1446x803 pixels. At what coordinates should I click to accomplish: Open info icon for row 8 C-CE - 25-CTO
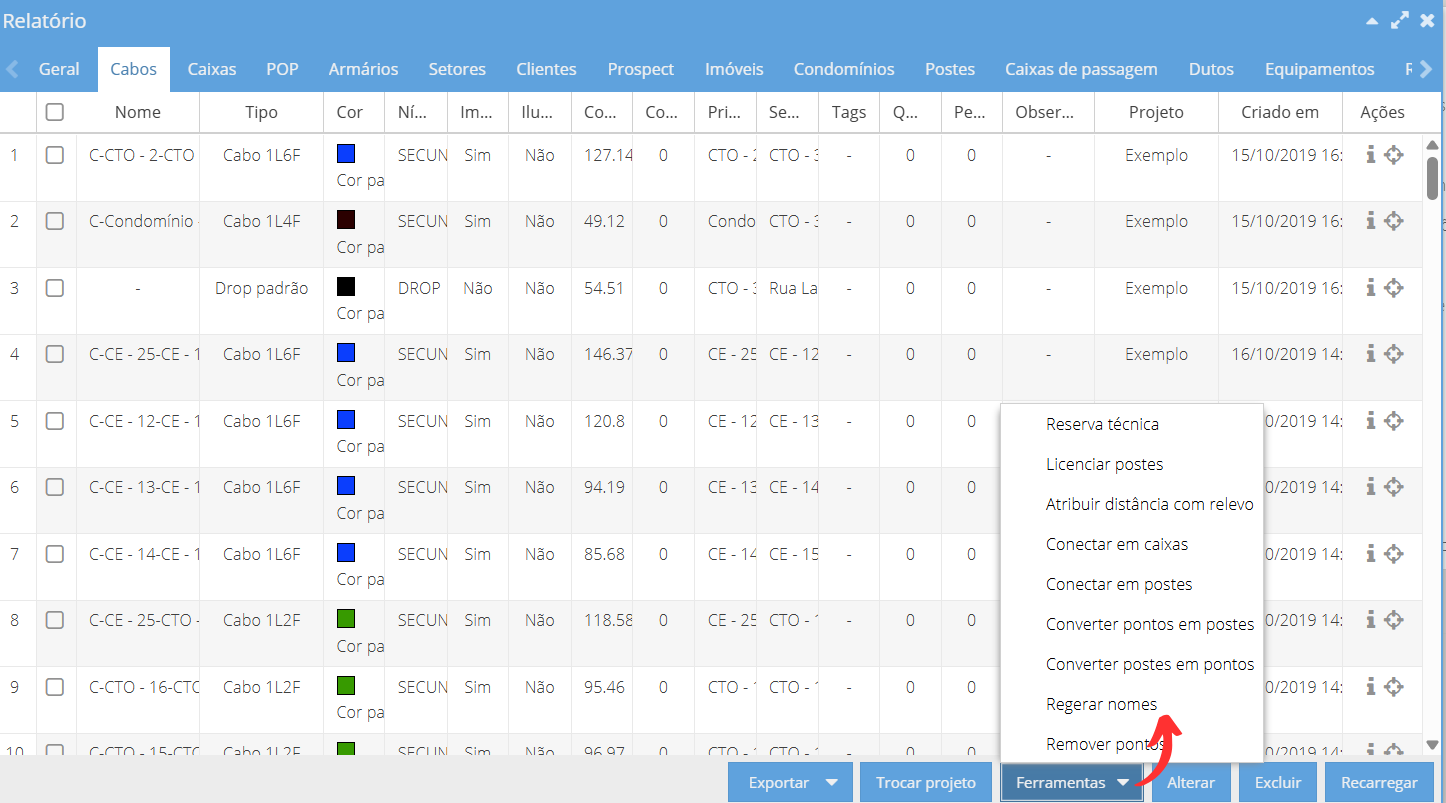(1371, 620)
